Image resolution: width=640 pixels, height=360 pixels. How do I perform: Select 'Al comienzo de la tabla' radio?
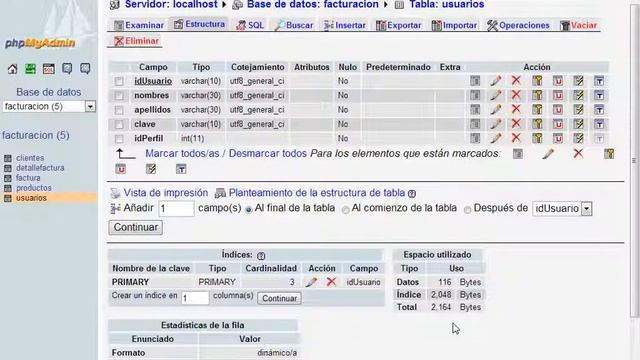(345, 209)
